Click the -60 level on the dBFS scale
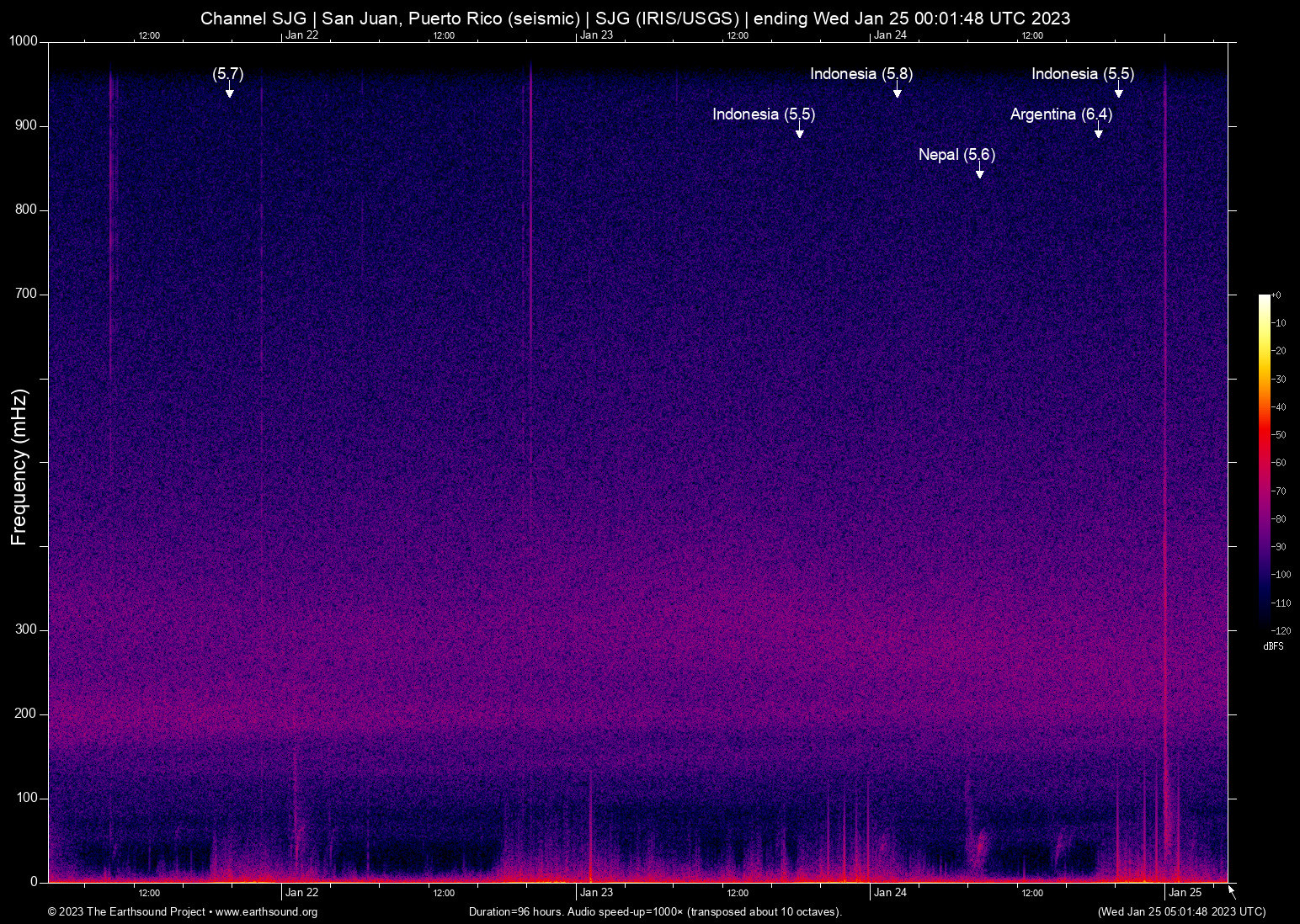 click(x=1281, y=462)
